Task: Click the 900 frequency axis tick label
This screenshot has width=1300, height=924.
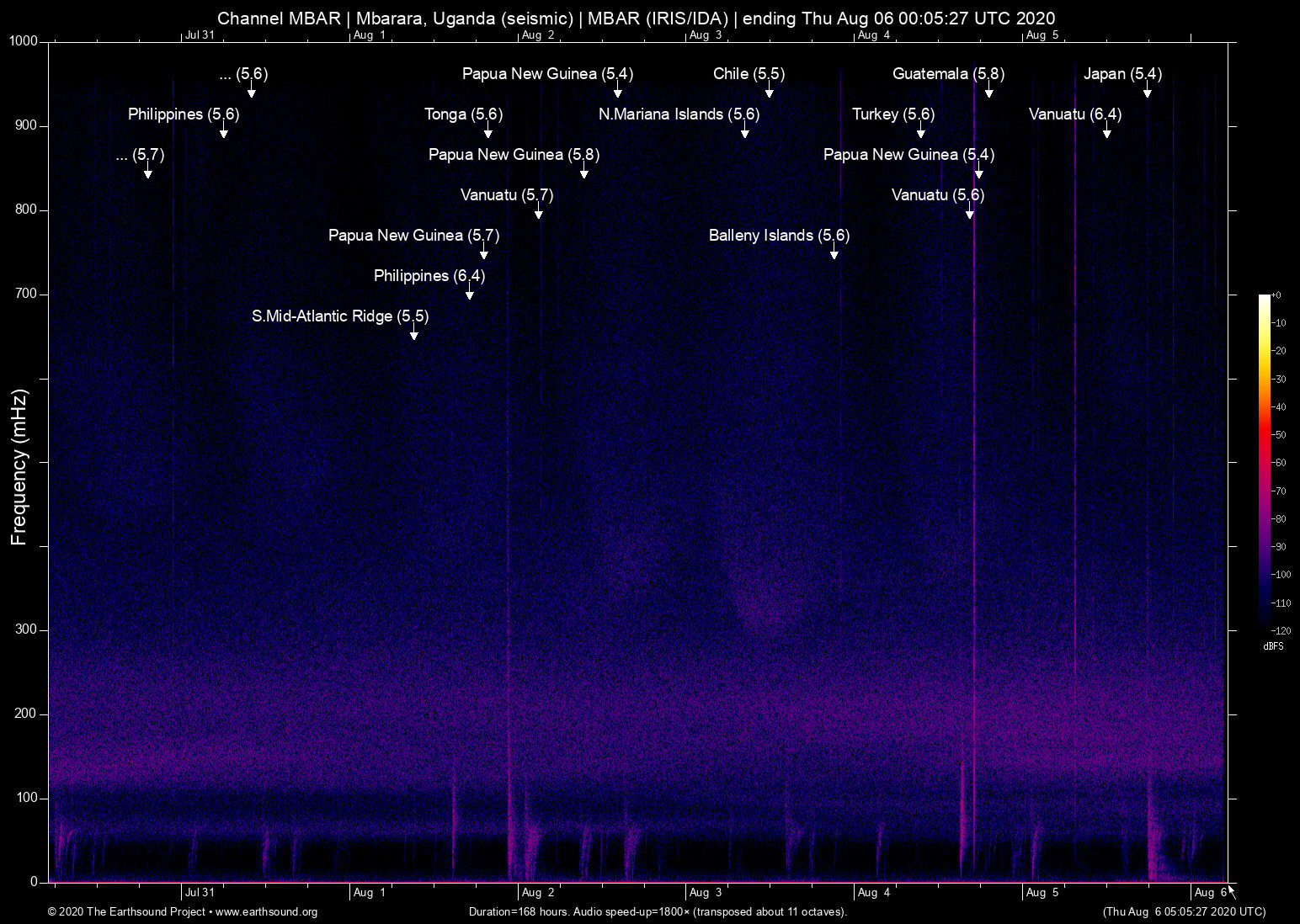Action: click(x=26, y=125)
